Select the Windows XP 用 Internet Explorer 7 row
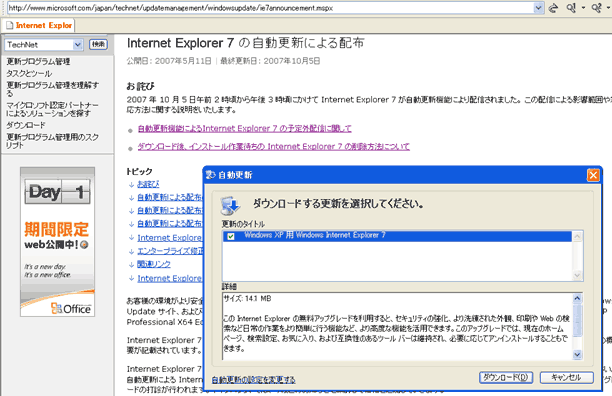Screen dimensions: 612x396 (x=397, y=236)
